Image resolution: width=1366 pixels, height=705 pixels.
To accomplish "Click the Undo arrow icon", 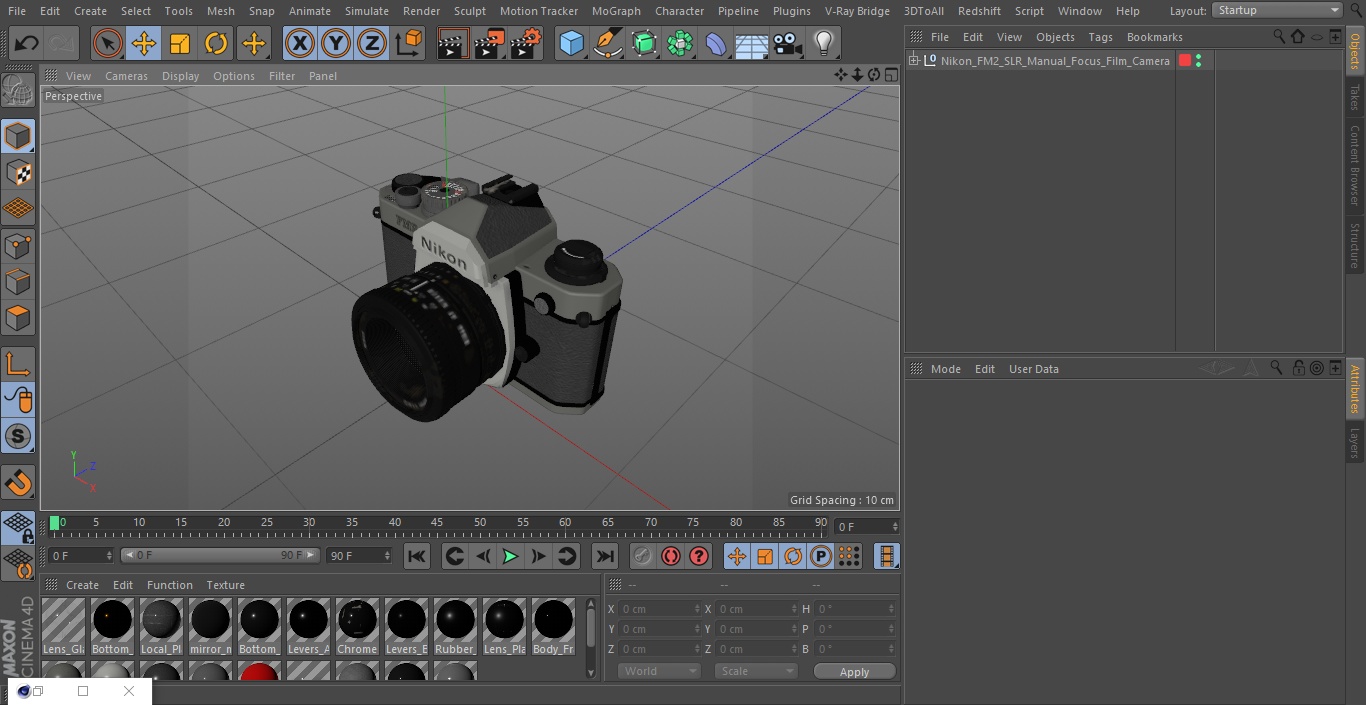I will (27, 43).
